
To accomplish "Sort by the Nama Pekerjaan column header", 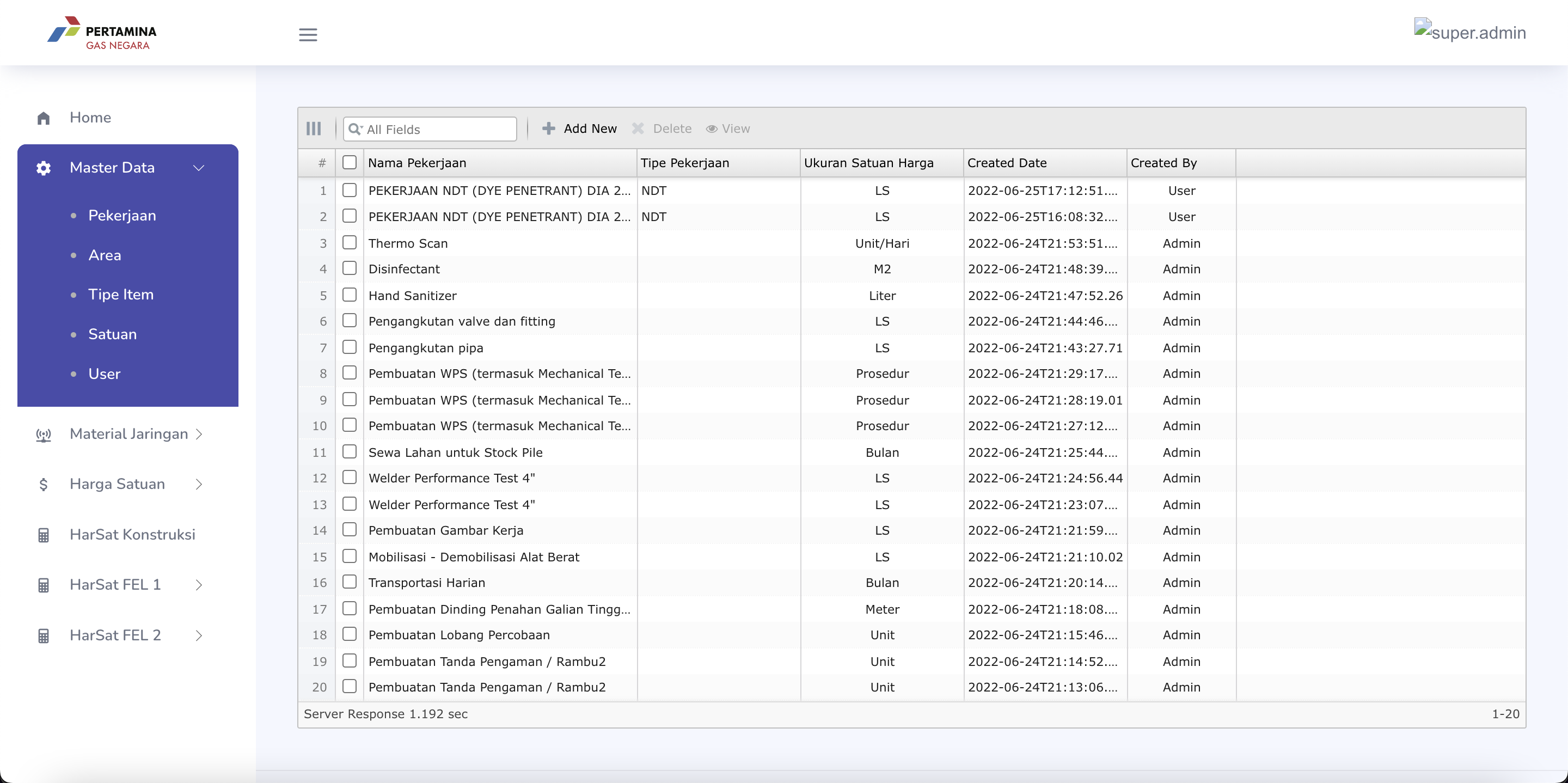I will (500, 163).
